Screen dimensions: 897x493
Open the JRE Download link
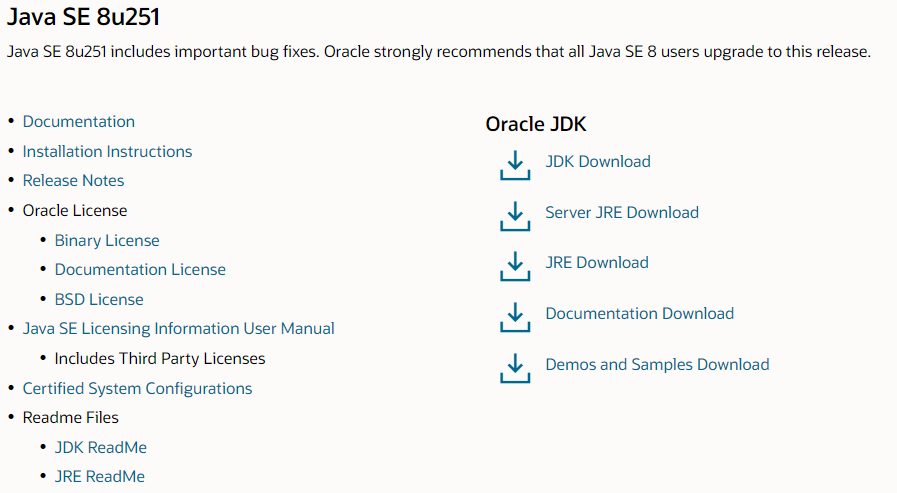597,263
